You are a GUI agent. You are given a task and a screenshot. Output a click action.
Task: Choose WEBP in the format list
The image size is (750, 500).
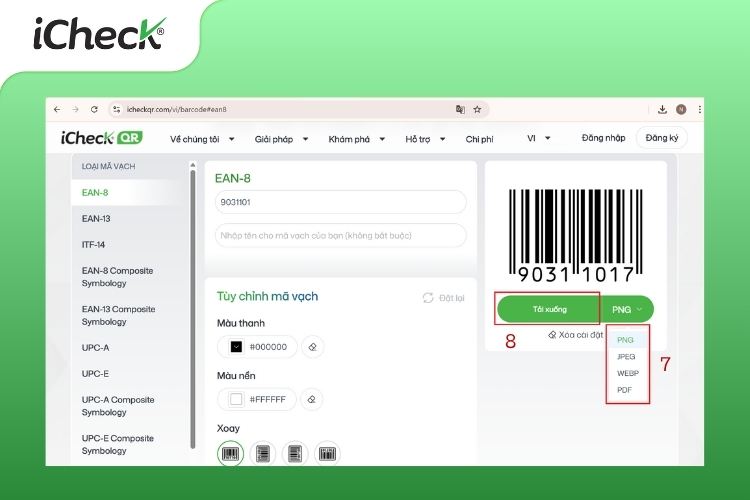[628, 373]
